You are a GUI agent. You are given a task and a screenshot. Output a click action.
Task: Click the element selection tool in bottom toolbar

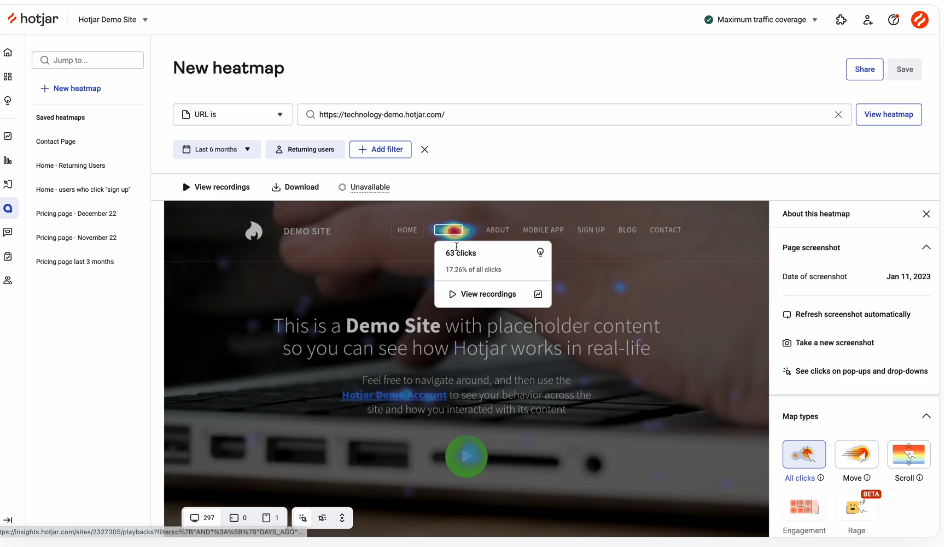coord(303,518)
